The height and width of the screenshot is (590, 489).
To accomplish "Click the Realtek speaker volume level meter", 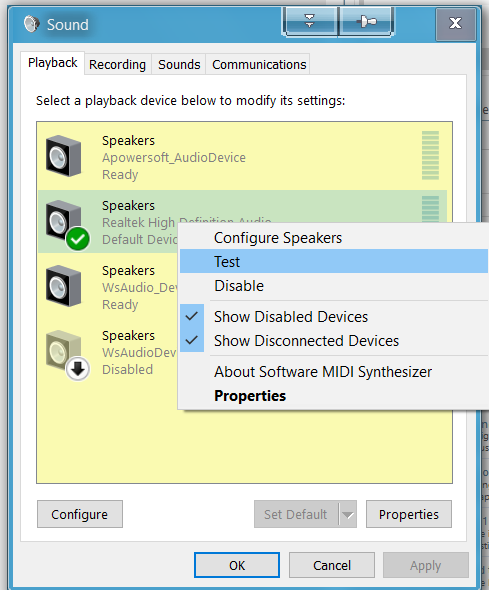I will (430, 208).
